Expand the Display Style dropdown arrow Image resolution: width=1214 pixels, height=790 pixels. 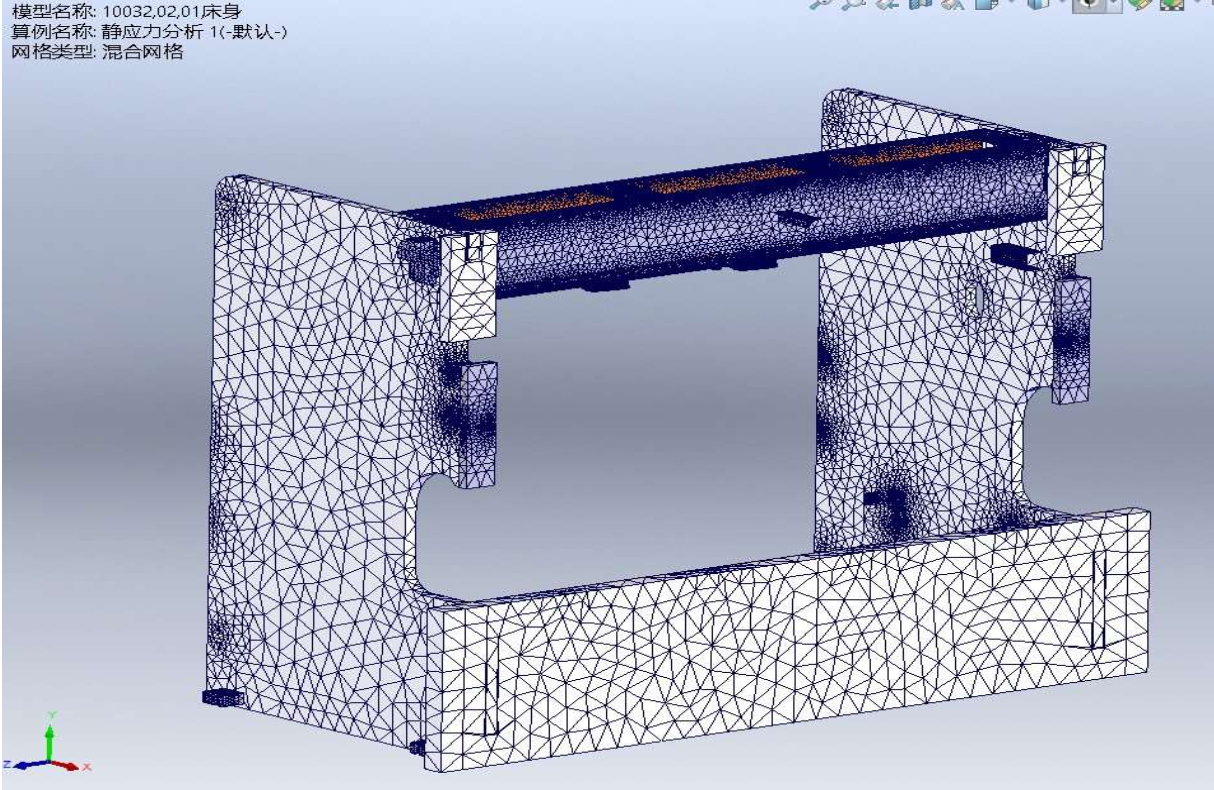tap(1063, 4)
